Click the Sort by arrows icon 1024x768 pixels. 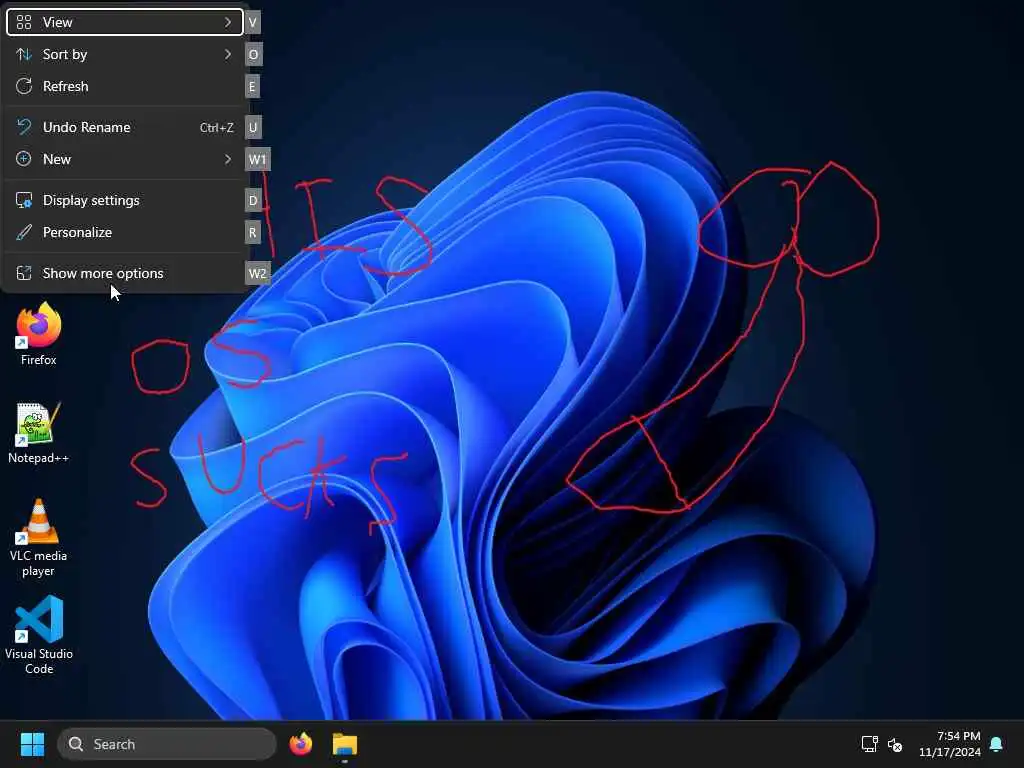click(24, 54)
